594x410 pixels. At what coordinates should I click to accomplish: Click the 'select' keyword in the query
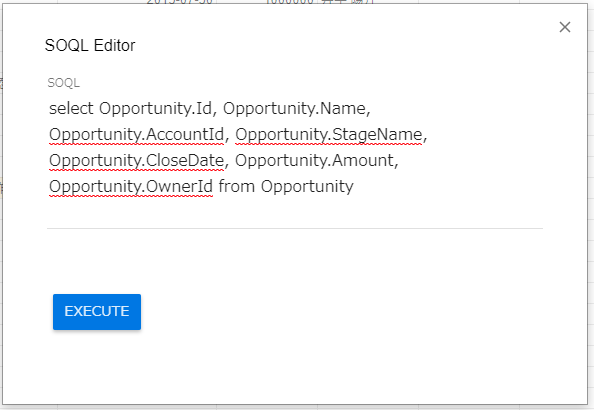pyautogui.click(x=71, y=108)
